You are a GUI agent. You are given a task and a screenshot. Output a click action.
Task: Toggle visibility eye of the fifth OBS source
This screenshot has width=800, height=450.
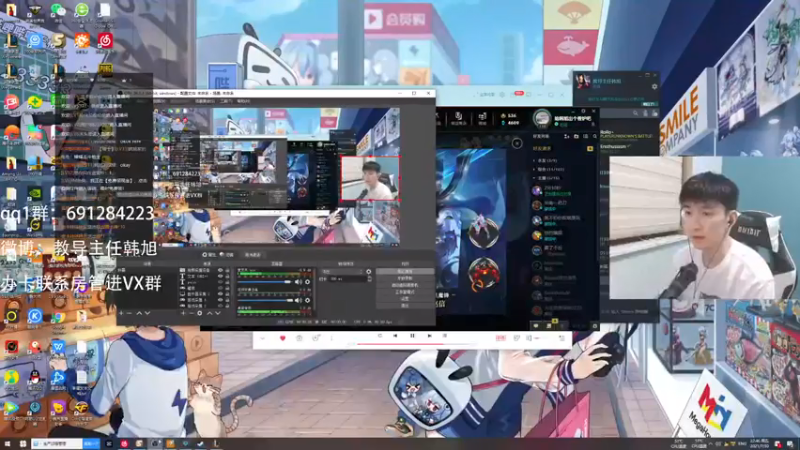(221, 294)
